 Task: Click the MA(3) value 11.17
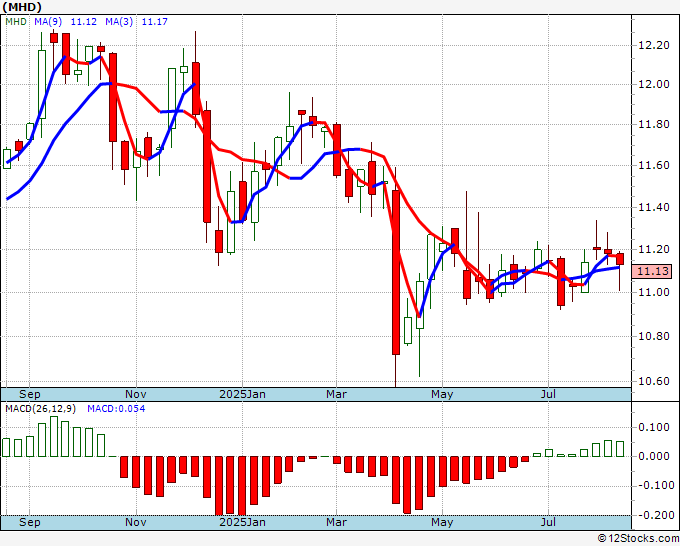coord(154,22)
